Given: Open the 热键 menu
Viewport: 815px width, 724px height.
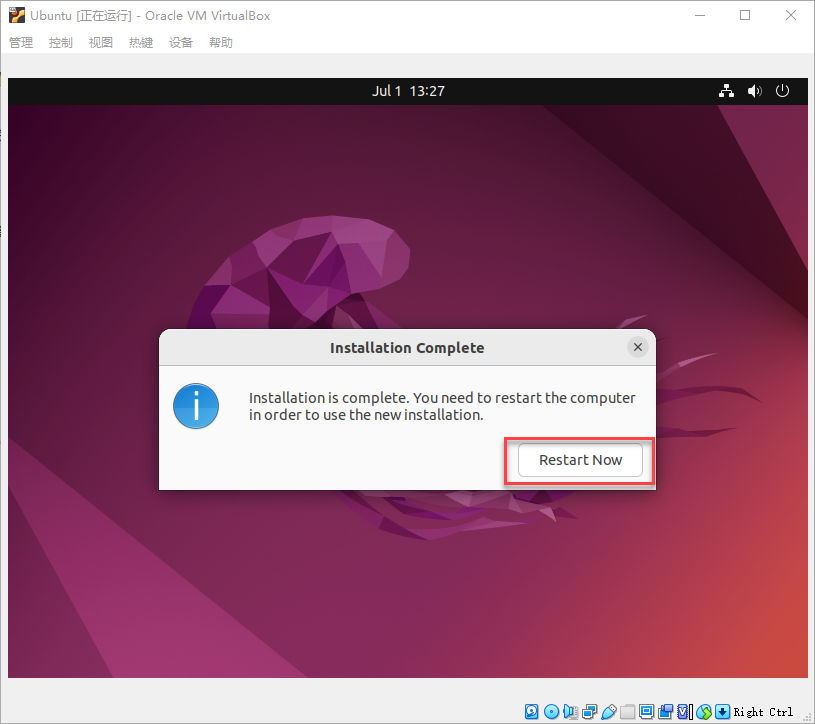Looking at the screenshot, I should pos(141,43).
